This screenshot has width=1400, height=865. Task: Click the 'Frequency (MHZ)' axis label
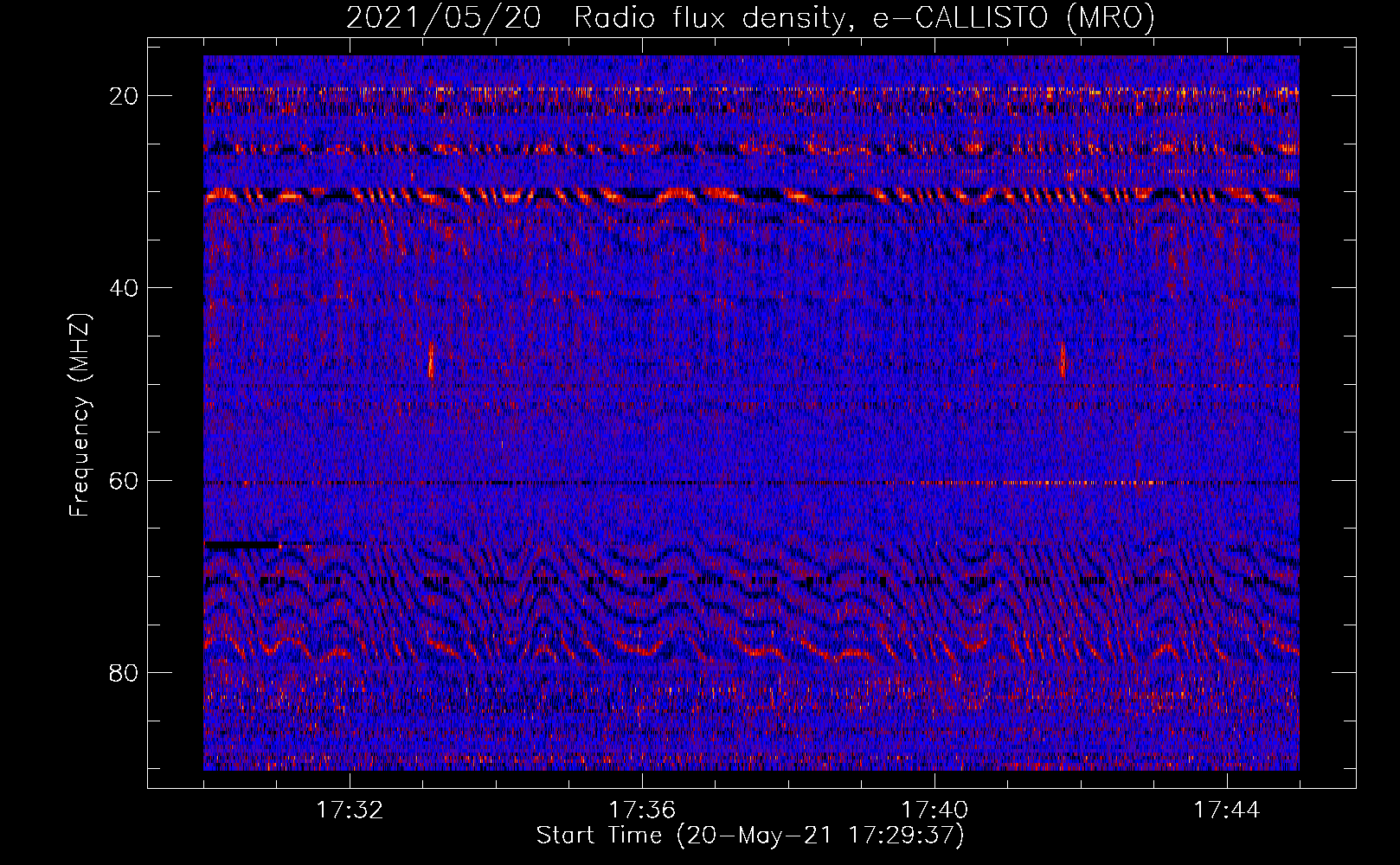click(x=80, y=415)
